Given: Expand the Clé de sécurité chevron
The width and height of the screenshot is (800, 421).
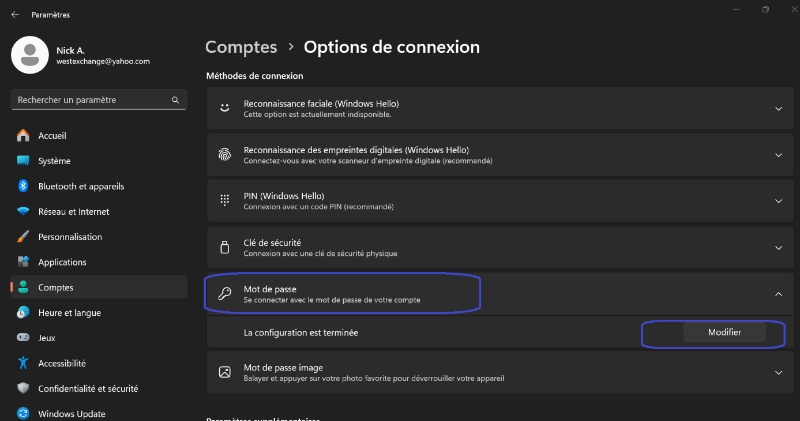Looking at the screenshot, I should tap(778, 247).
